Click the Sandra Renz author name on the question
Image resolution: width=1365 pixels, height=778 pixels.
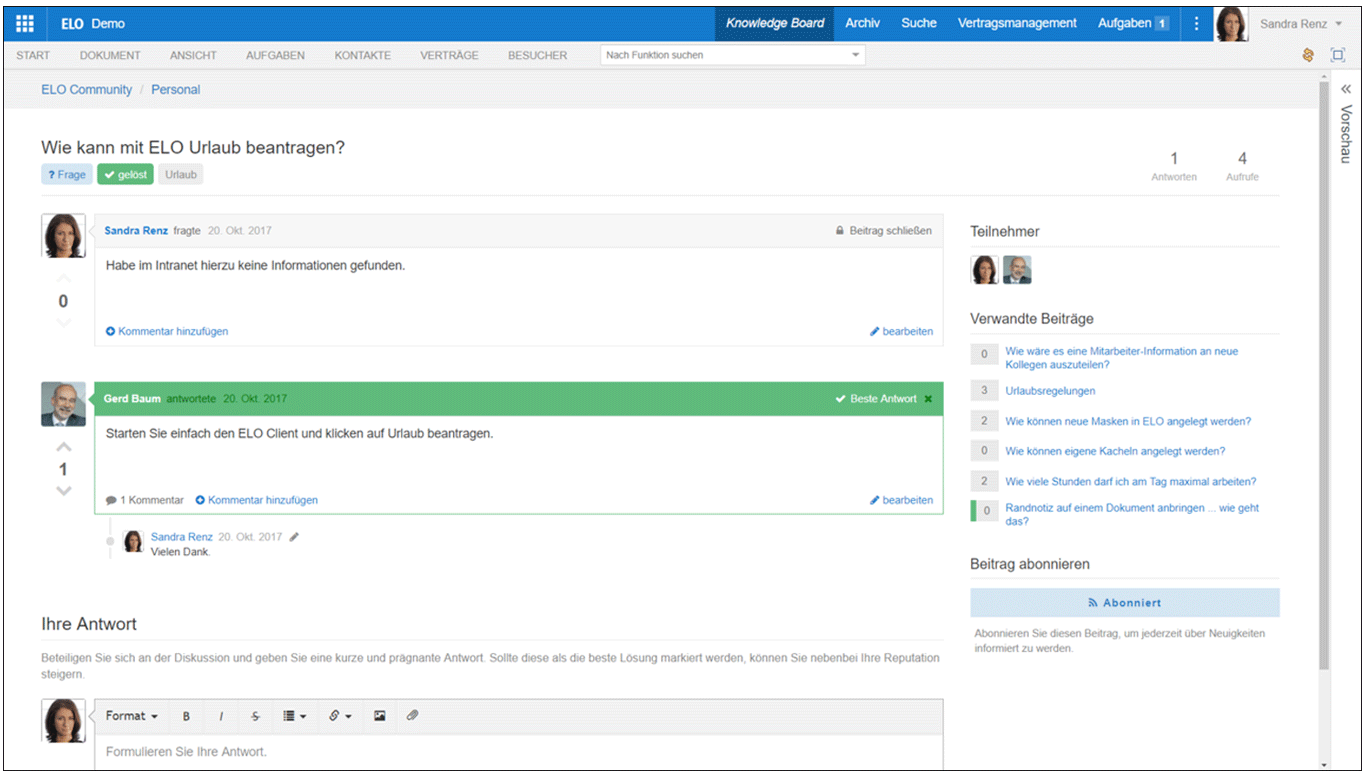click(x=136, y=231)
